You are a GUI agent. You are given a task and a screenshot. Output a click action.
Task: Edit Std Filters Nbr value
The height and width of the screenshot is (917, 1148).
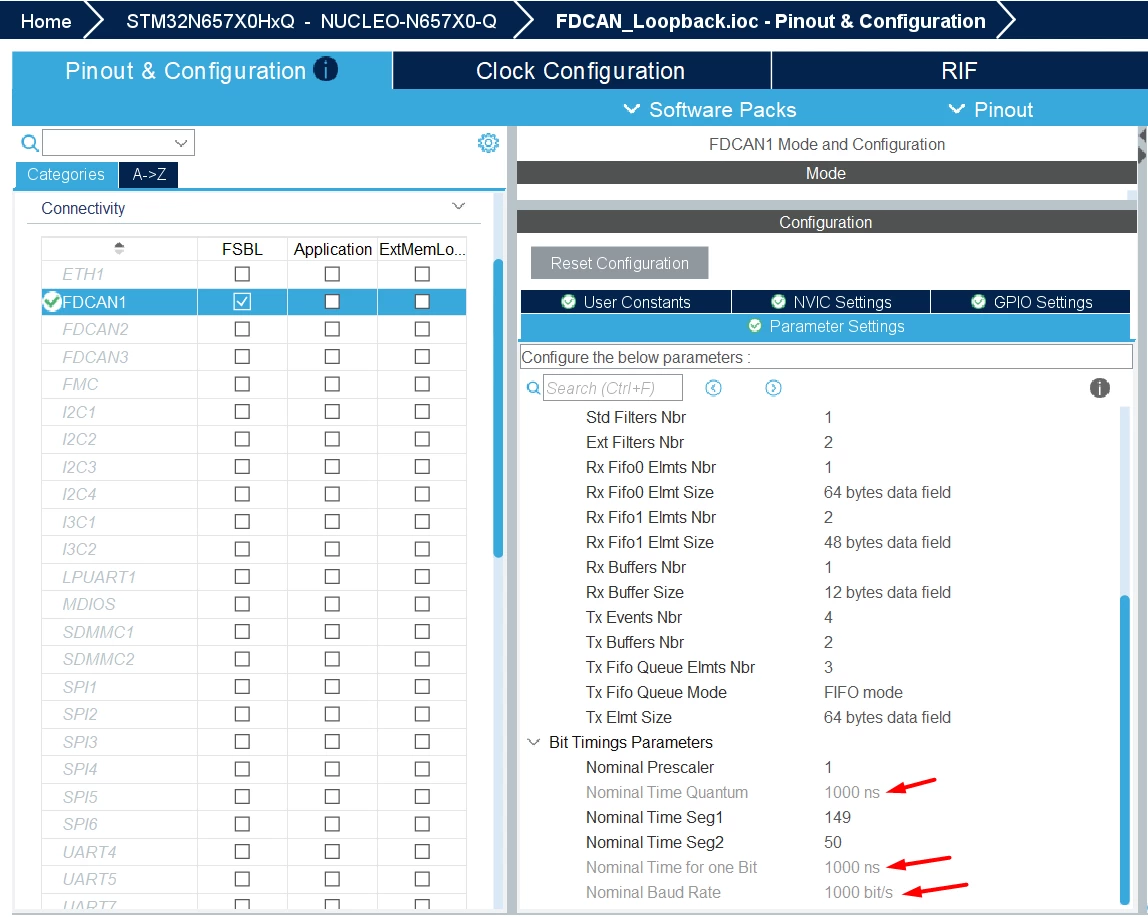point(828,417)
